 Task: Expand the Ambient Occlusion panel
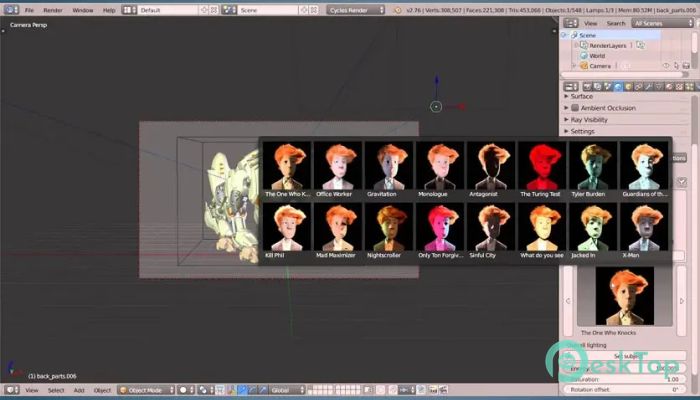(x=567, y=108)
